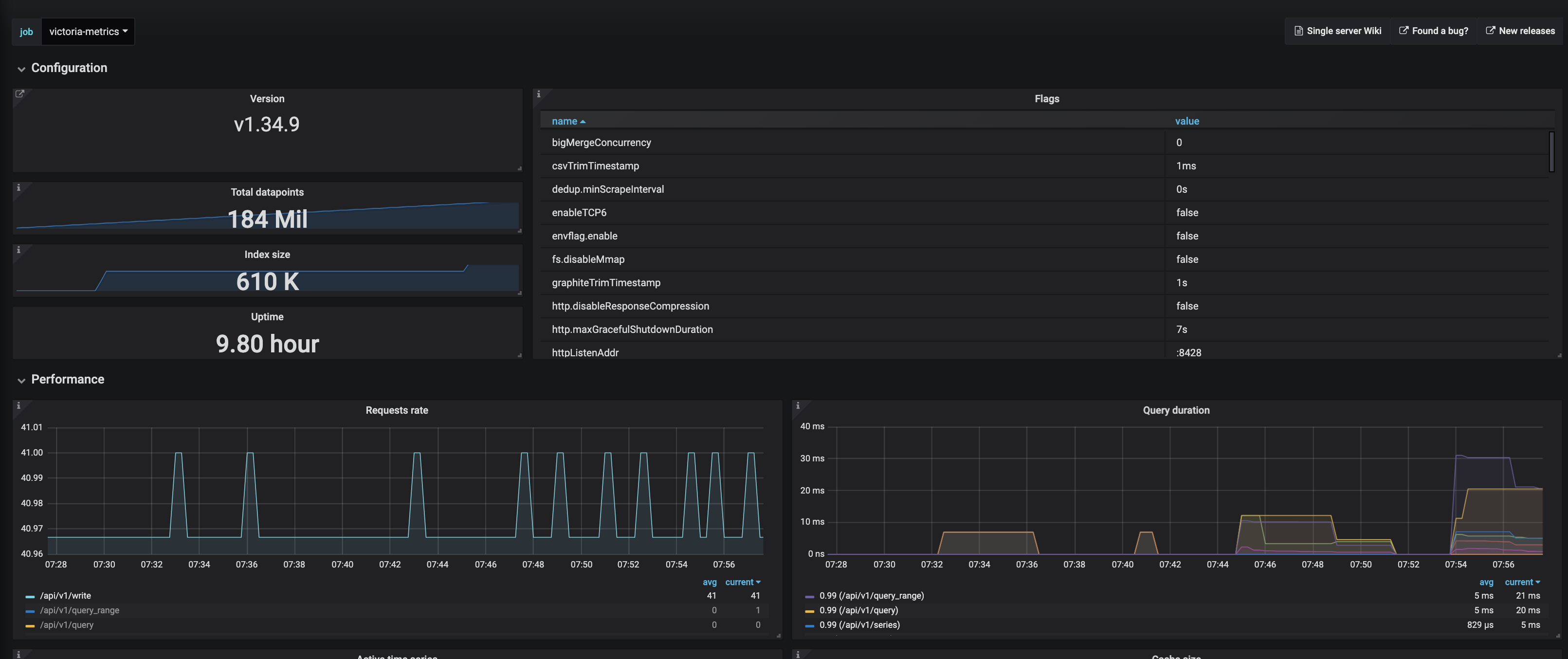The width and height of the screenshot is (1568, 659).
Task: Open the victoria-metrics job dropdown
Action: point(88,32)
